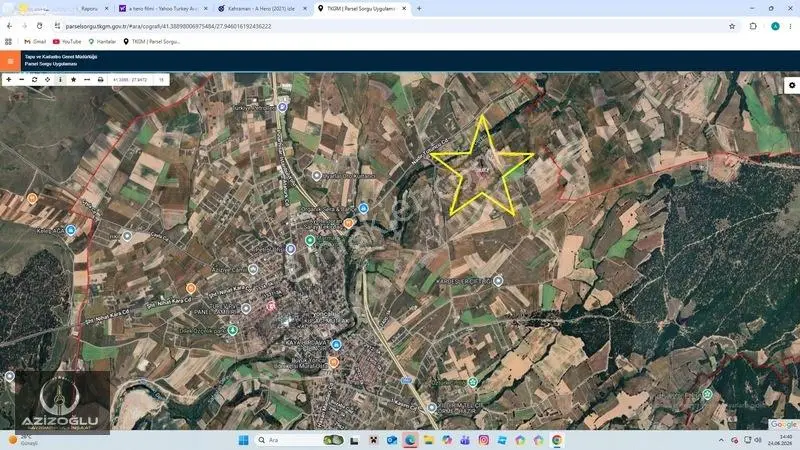Open Task View from taskbar
800x450 pixels.
(354, 440)
